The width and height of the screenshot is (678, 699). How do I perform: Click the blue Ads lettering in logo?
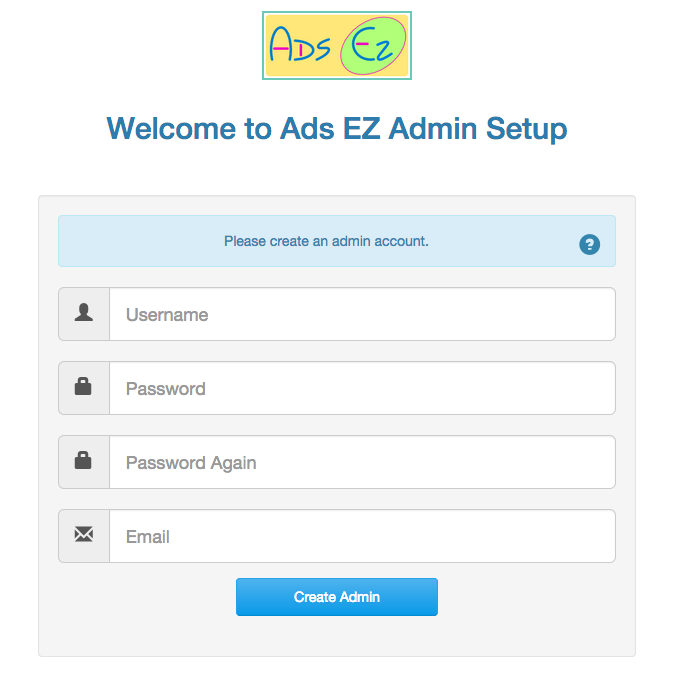coord(300,44)
